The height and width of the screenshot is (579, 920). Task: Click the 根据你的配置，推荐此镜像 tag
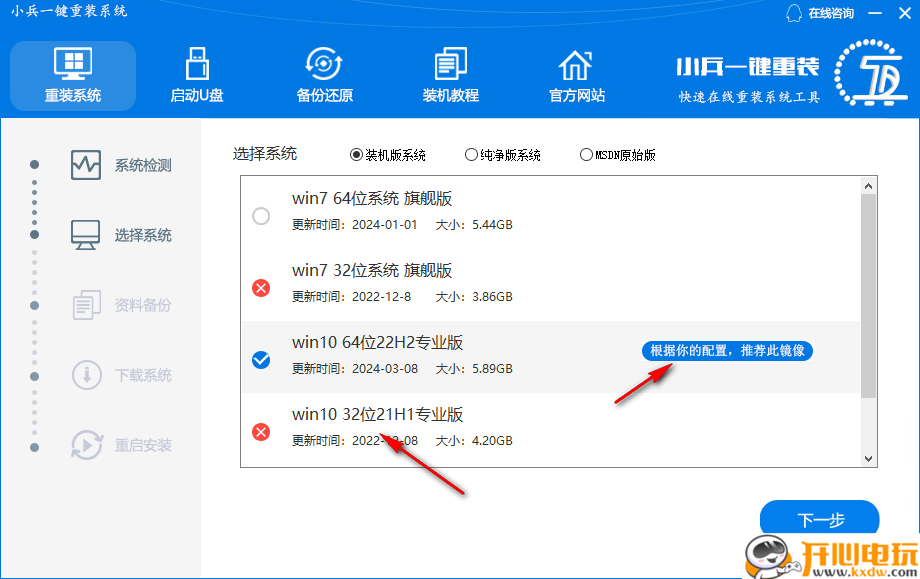(x=726, y=351)
